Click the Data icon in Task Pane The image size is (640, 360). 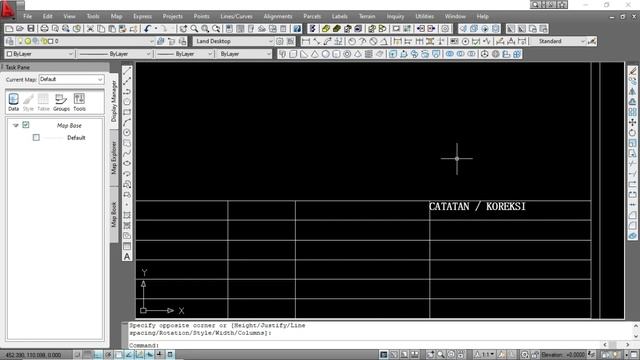tap(13, 102)
